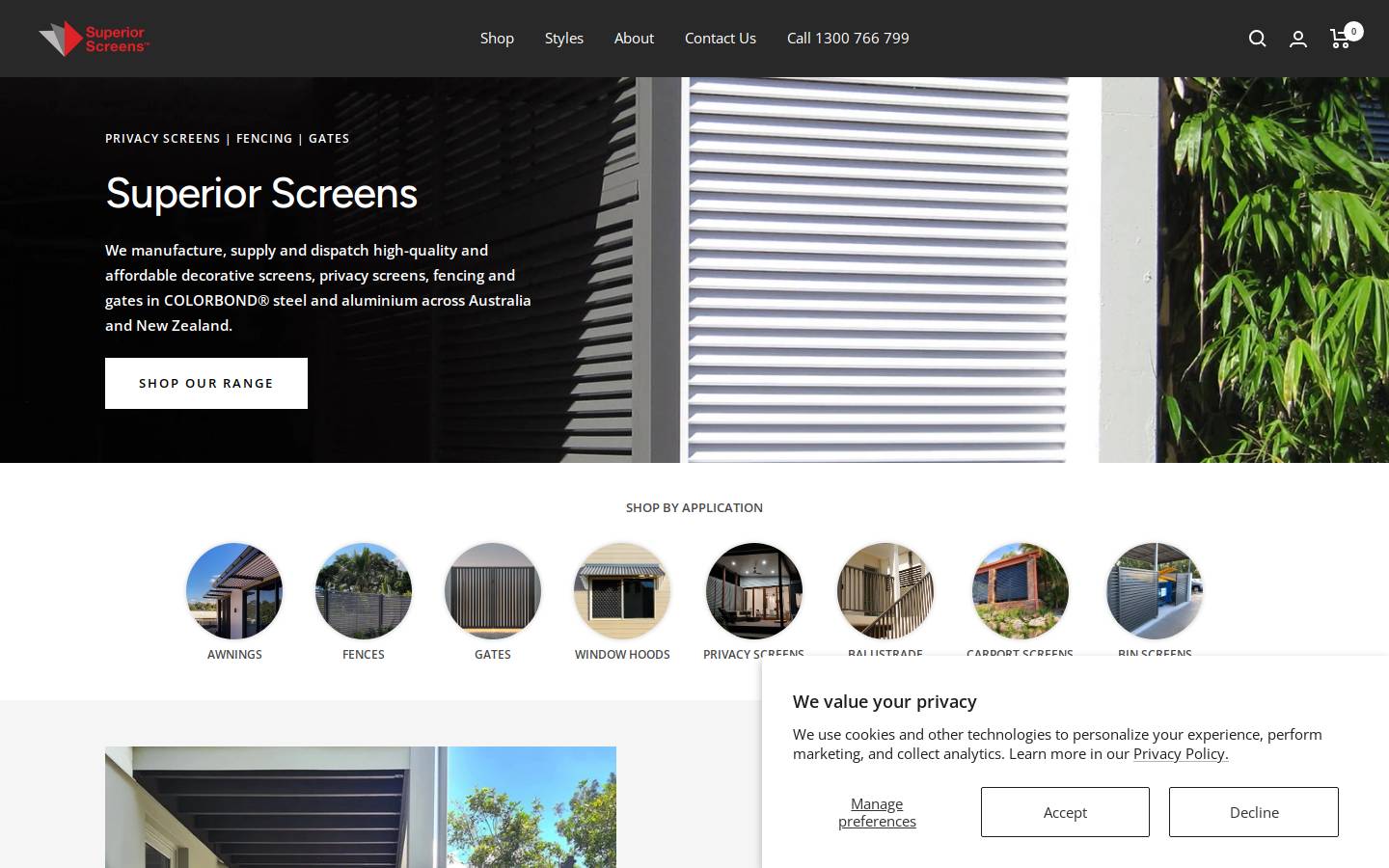Select the Balustrade circular thumbnail
1389x868 pixels.
(885, 591)
